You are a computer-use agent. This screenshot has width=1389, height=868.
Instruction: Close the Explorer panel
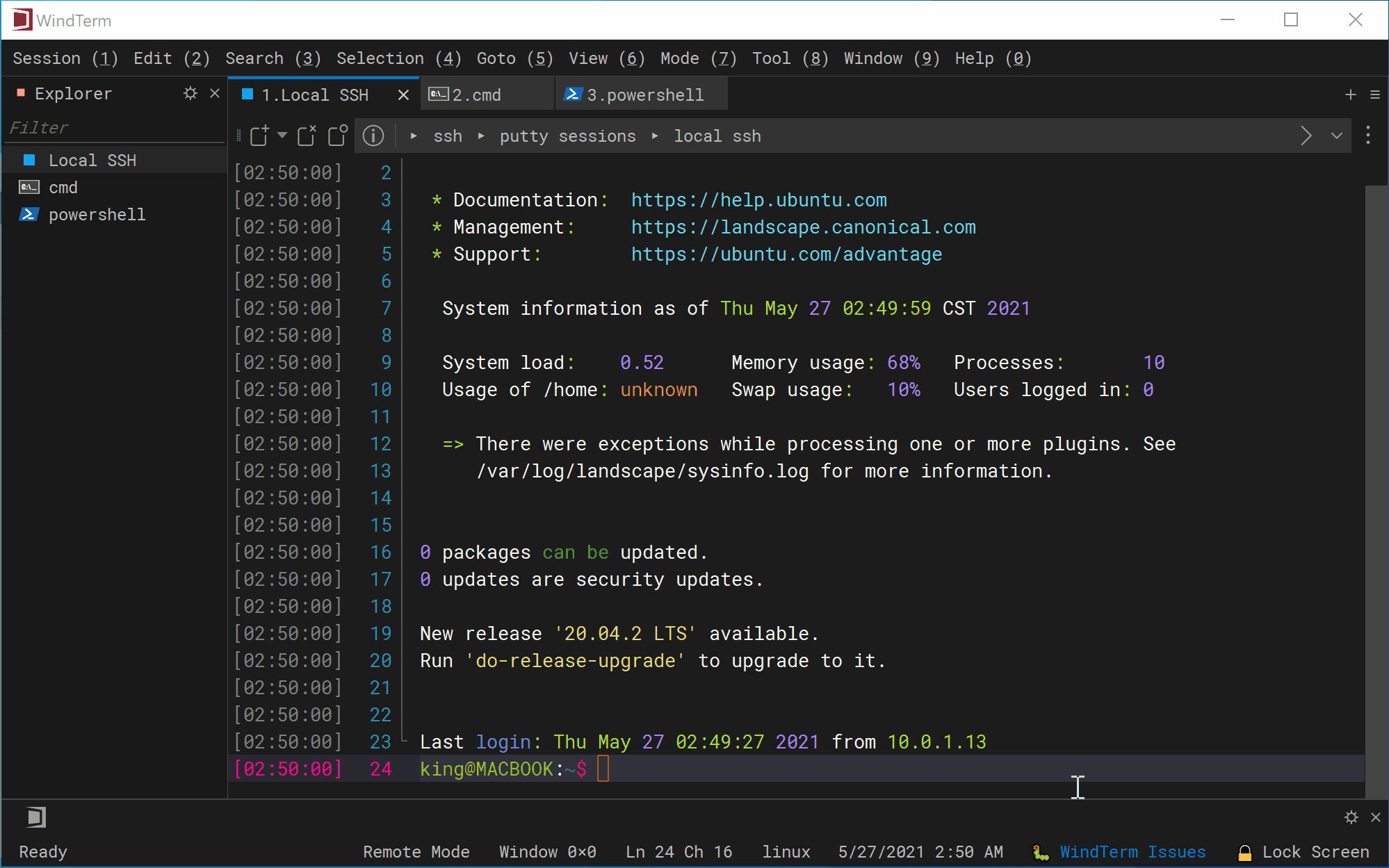pos(215,93)
